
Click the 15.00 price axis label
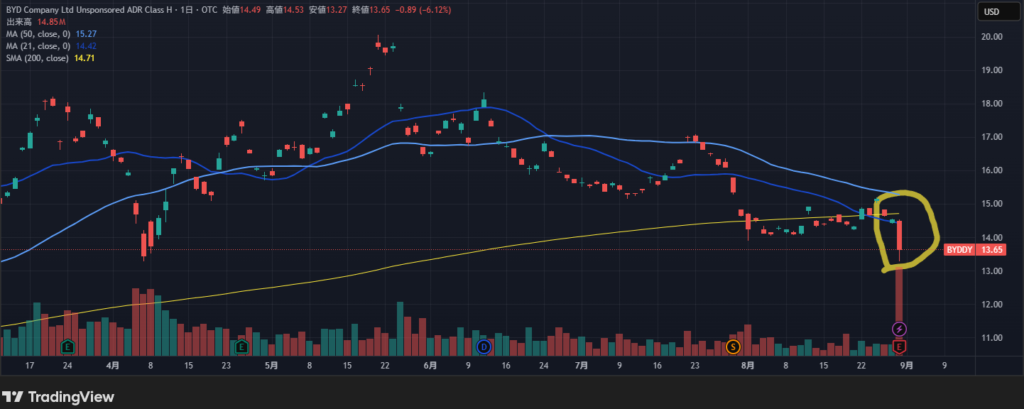coord(993,204)
